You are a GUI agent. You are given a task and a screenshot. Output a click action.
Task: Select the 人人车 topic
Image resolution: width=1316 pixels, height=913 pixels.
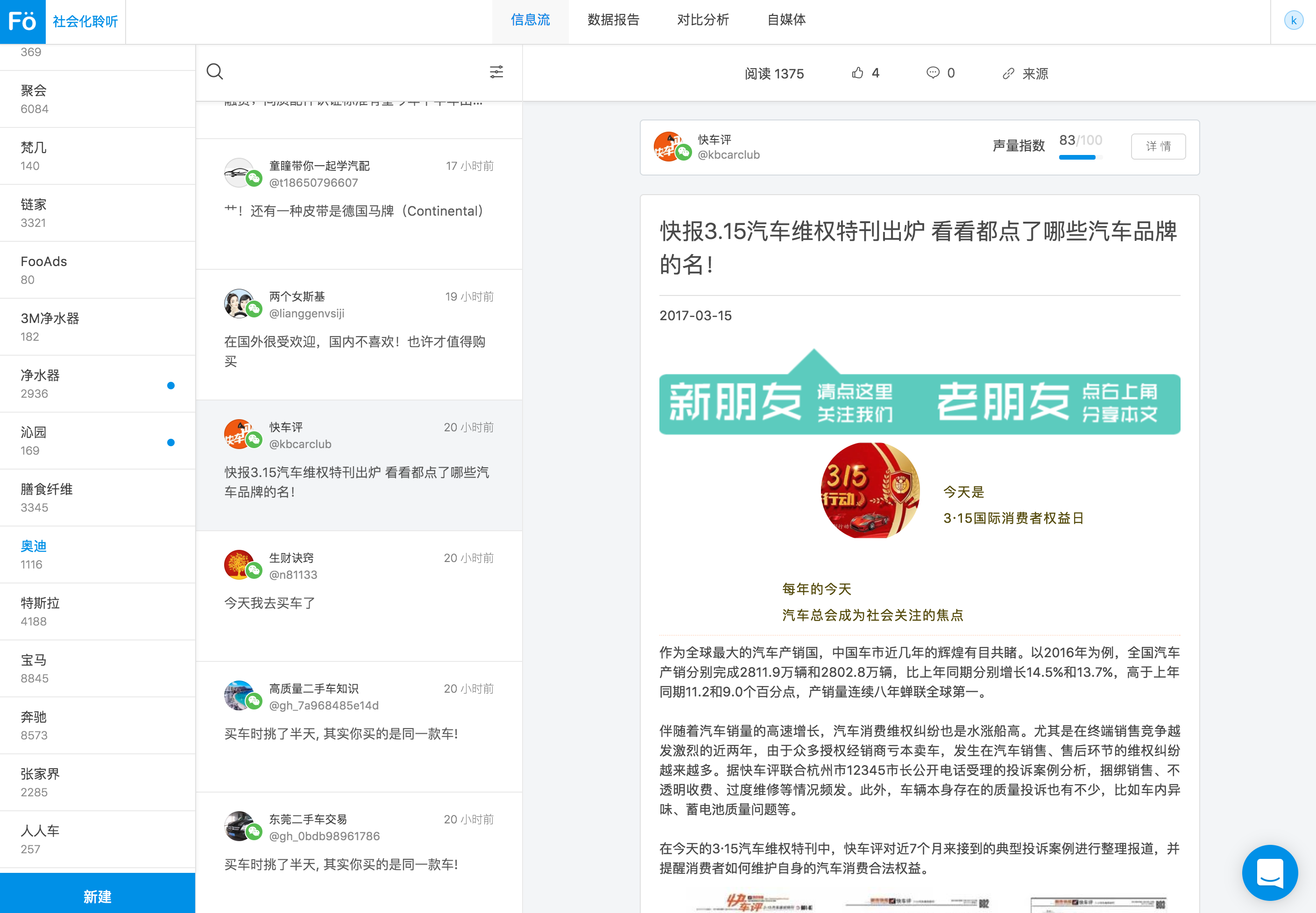pyautogui.click(x=97, y=839)
